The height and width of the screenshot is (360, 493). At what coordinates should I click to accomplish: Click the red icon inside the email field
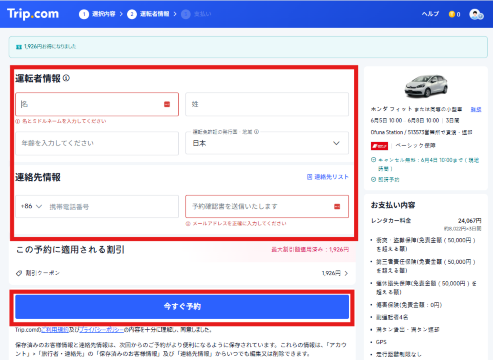(337, 207)
